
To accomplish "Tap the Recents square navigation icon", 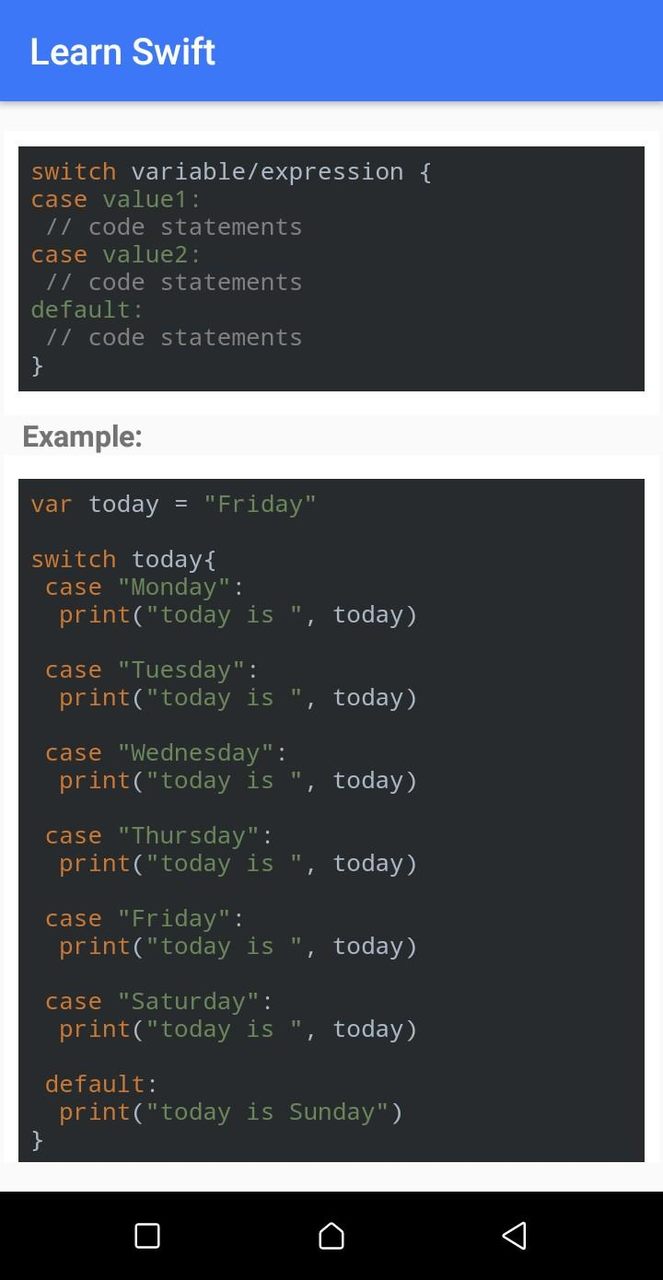I will (147, 1236).
